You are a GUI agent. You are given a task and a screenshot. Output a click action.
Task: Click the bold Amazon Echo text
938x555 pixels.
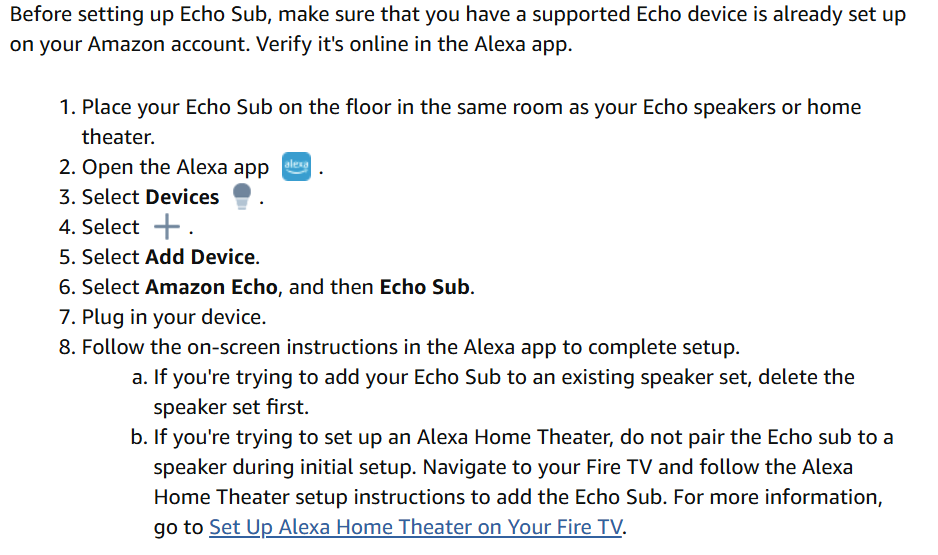point(211,287)
